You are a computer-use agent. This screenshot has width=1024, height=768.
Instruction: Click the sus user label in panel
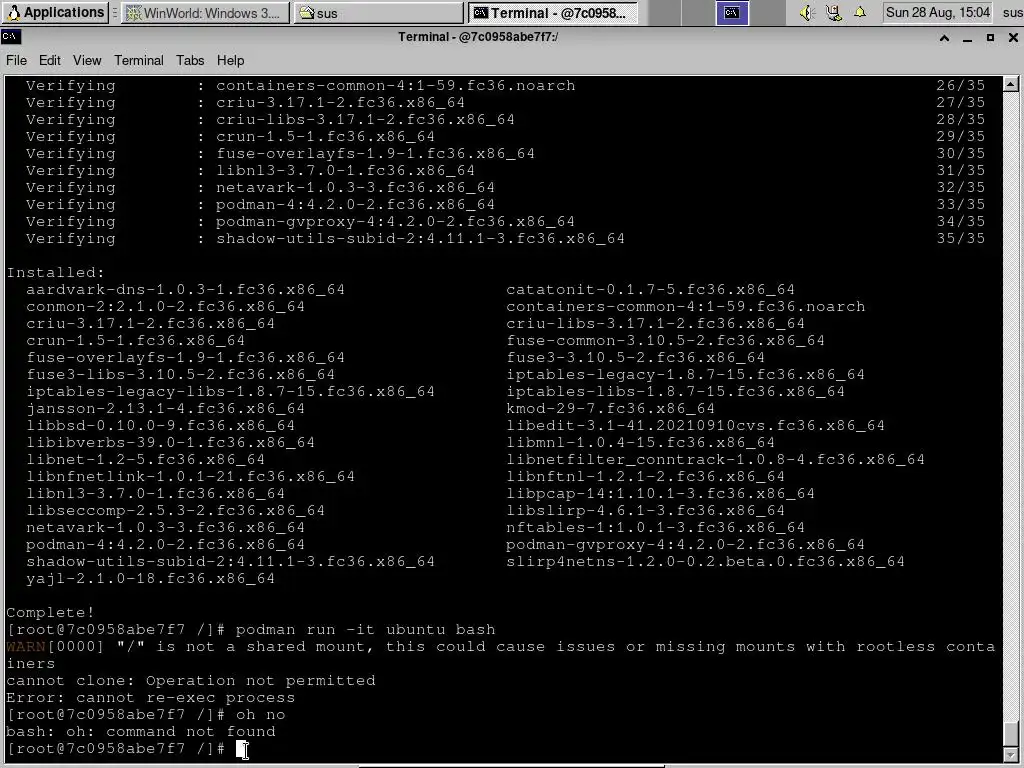pyautogui.click(x=1012, y=13)
